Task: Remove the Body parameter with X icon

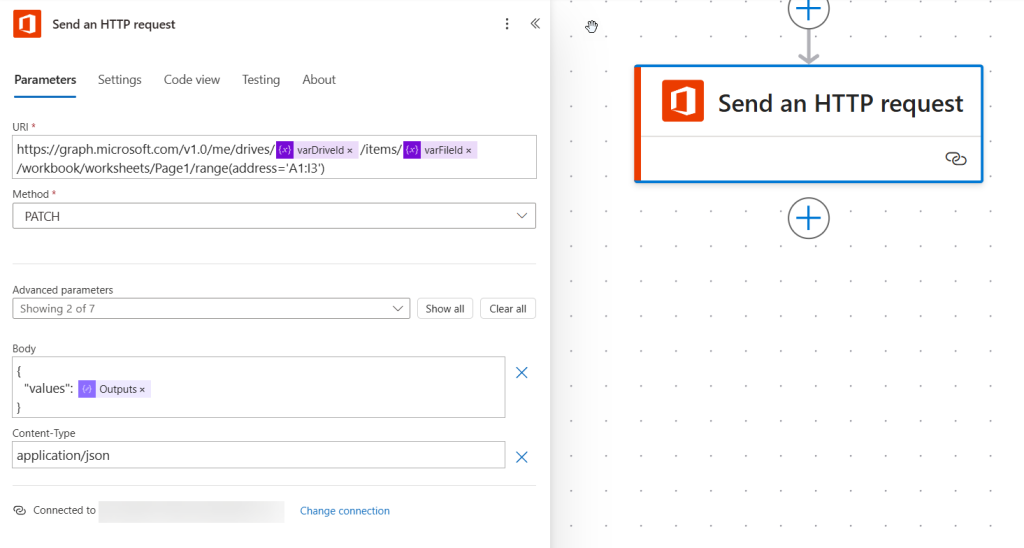Action: click(x=521, y=373)
